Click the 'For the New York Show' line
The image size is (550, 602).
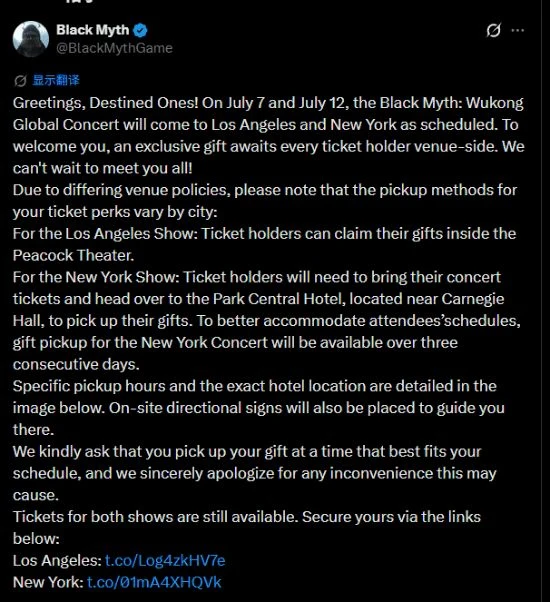(x=256, y=277)
